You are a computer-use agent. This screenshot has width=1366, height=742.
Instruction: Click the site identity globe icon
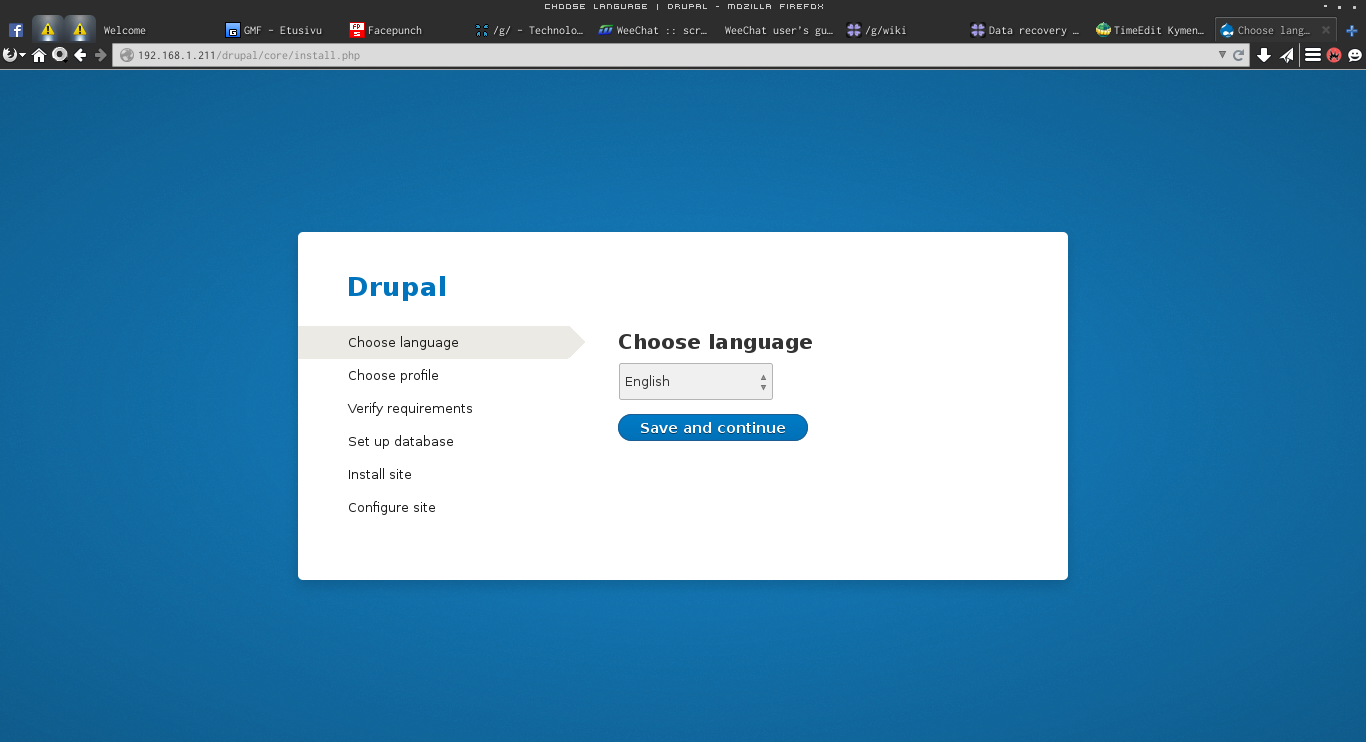(127, 56)
